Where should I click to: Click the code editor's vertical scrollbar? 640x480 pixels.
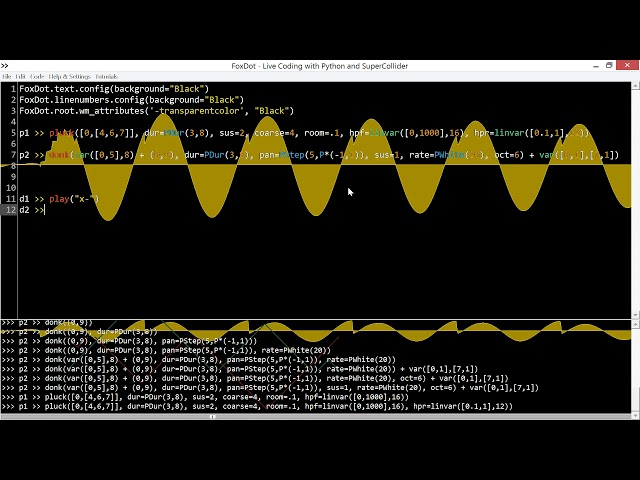(635, 200)
